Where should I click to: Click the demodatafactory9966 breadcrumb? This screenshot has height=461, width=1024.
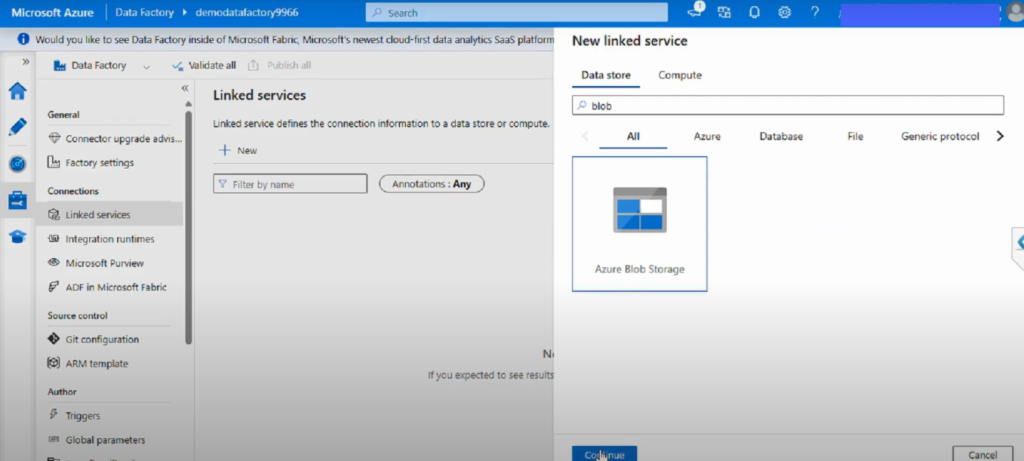pos(247,12)
